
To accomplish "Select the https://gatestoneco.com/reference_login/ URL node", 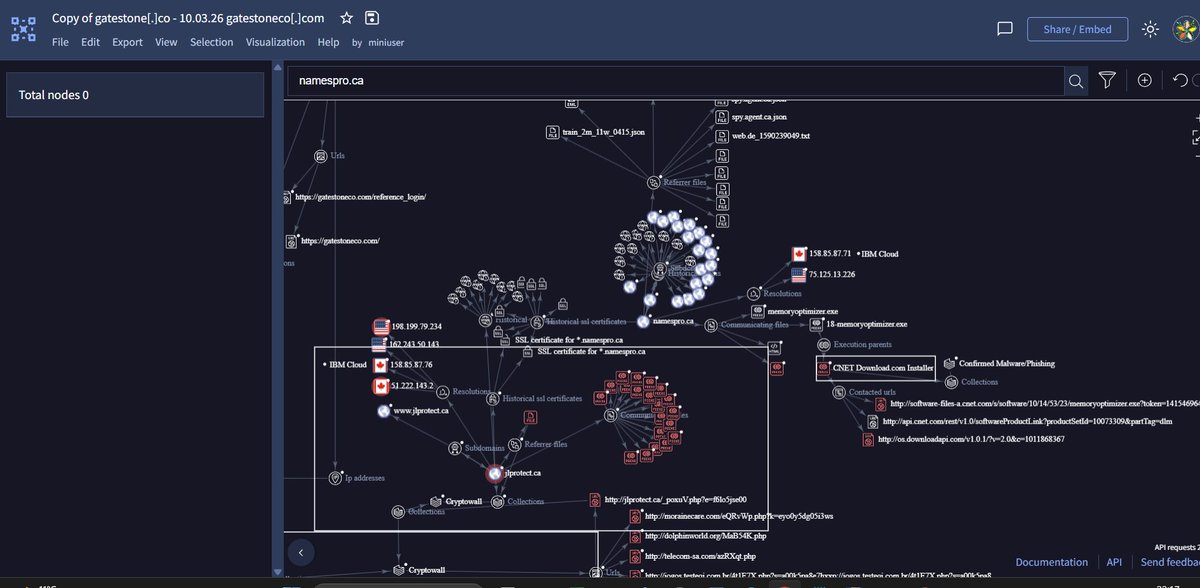I will 289,197.
